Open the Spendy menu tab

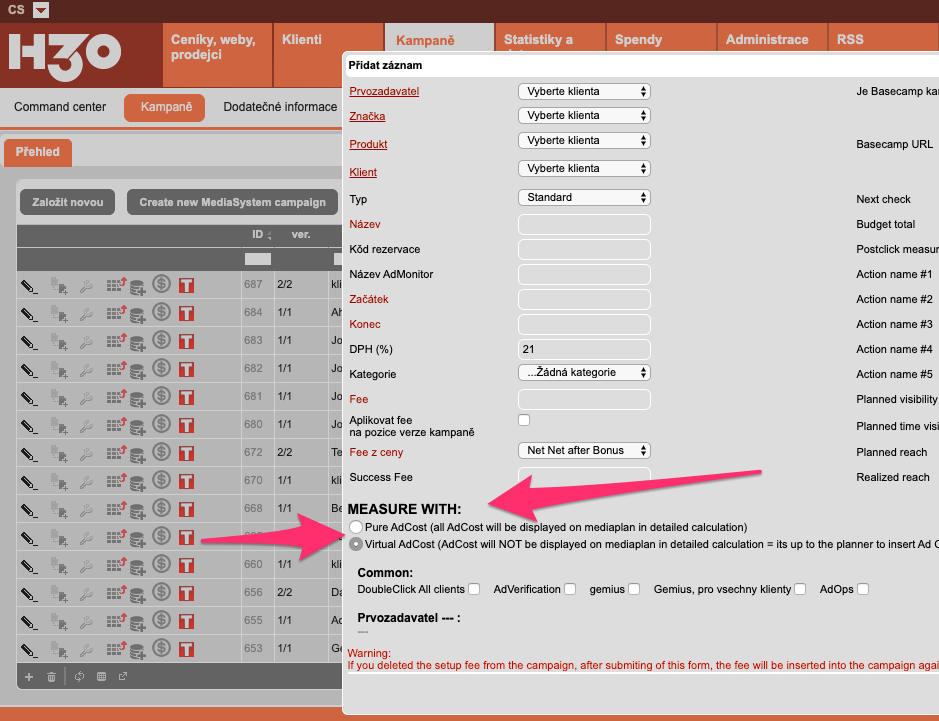[x=638, y=40]
